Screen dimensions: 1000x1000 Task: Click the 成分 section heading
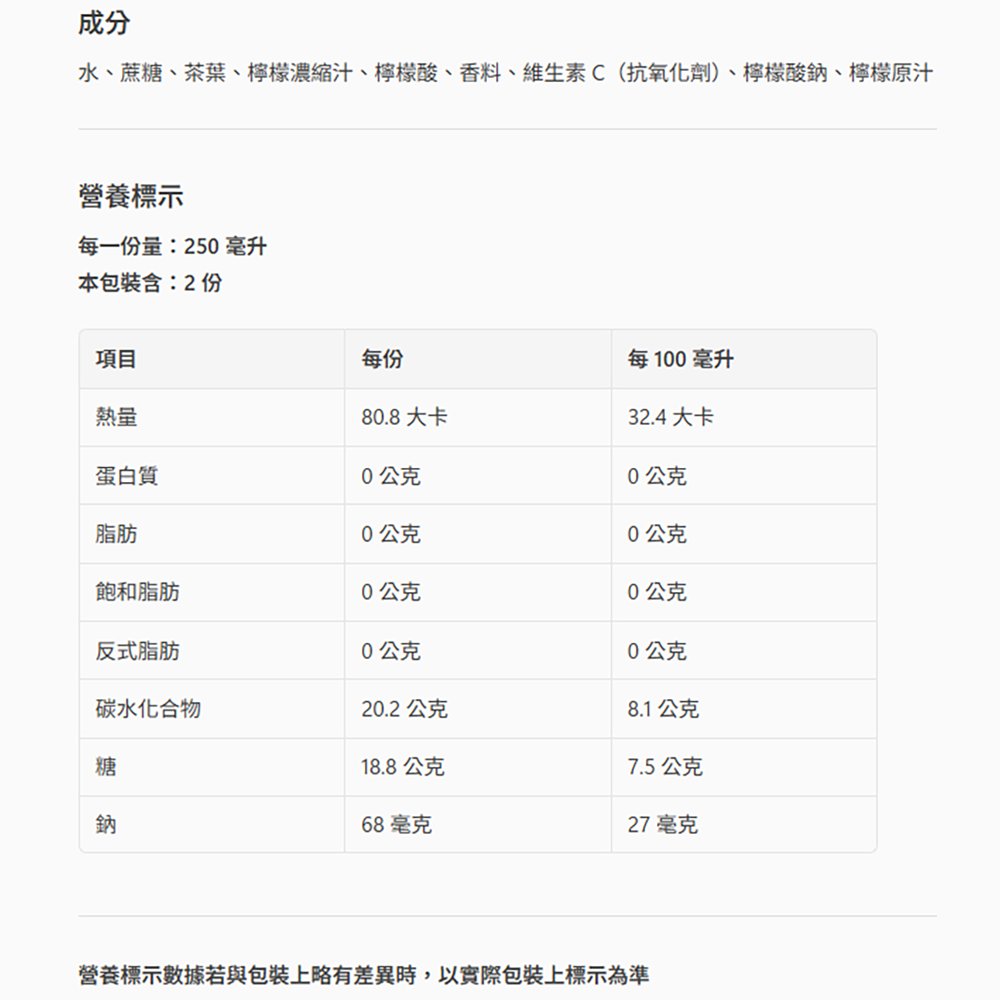[104, 24]
